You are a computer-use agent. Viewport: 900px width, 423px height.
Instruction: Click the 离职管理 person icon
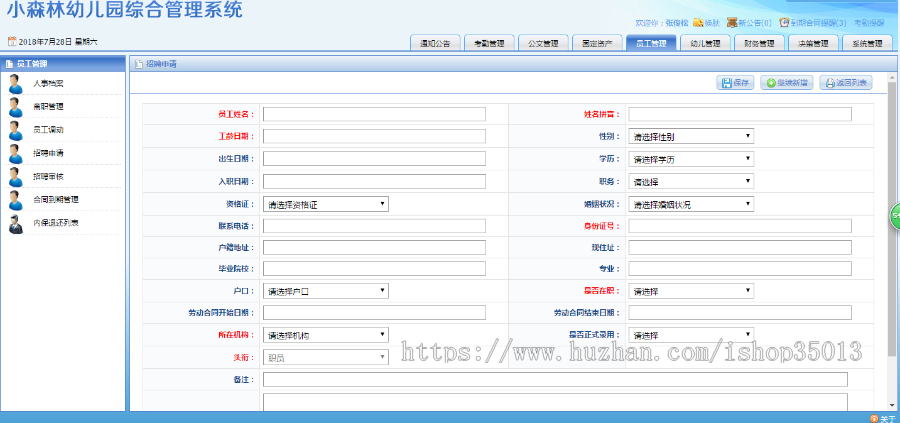click(x=15, y=107)
